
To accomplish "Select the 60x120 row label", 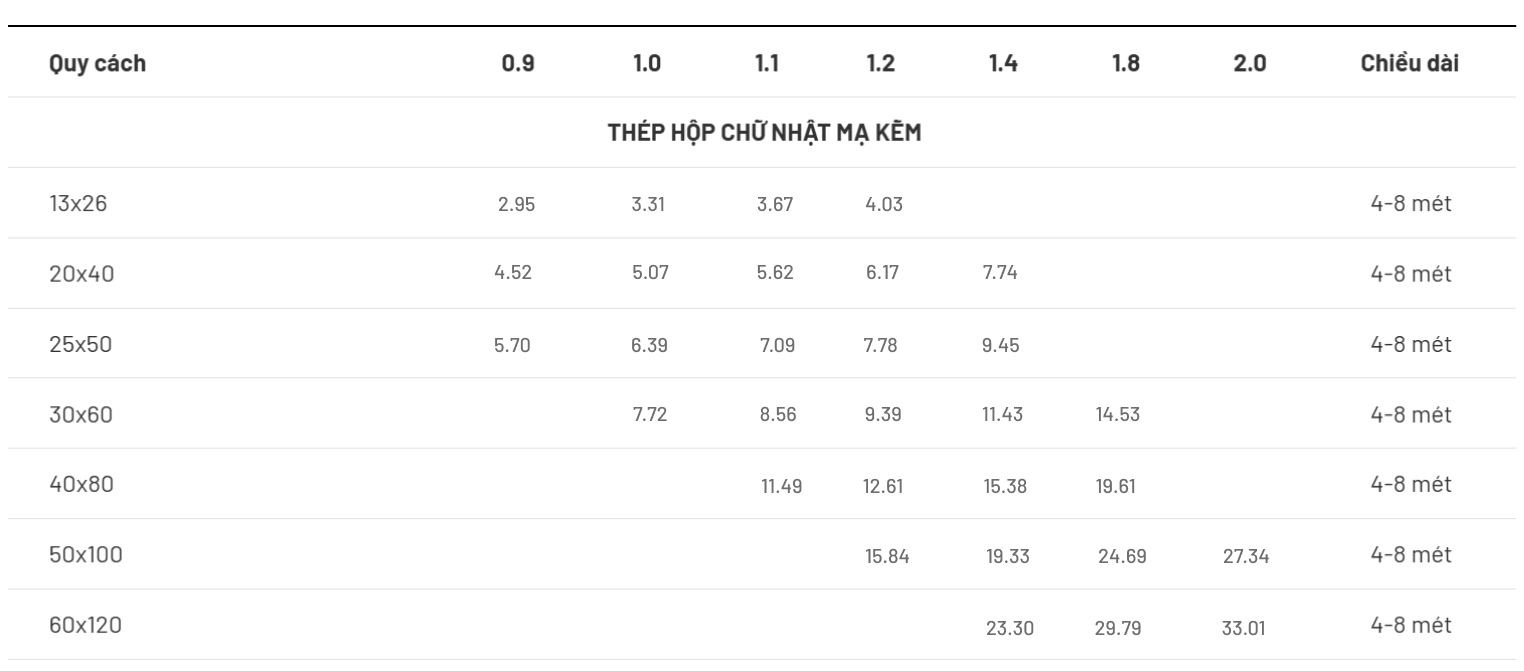I will pyautogui.click(x=87, y=625).
